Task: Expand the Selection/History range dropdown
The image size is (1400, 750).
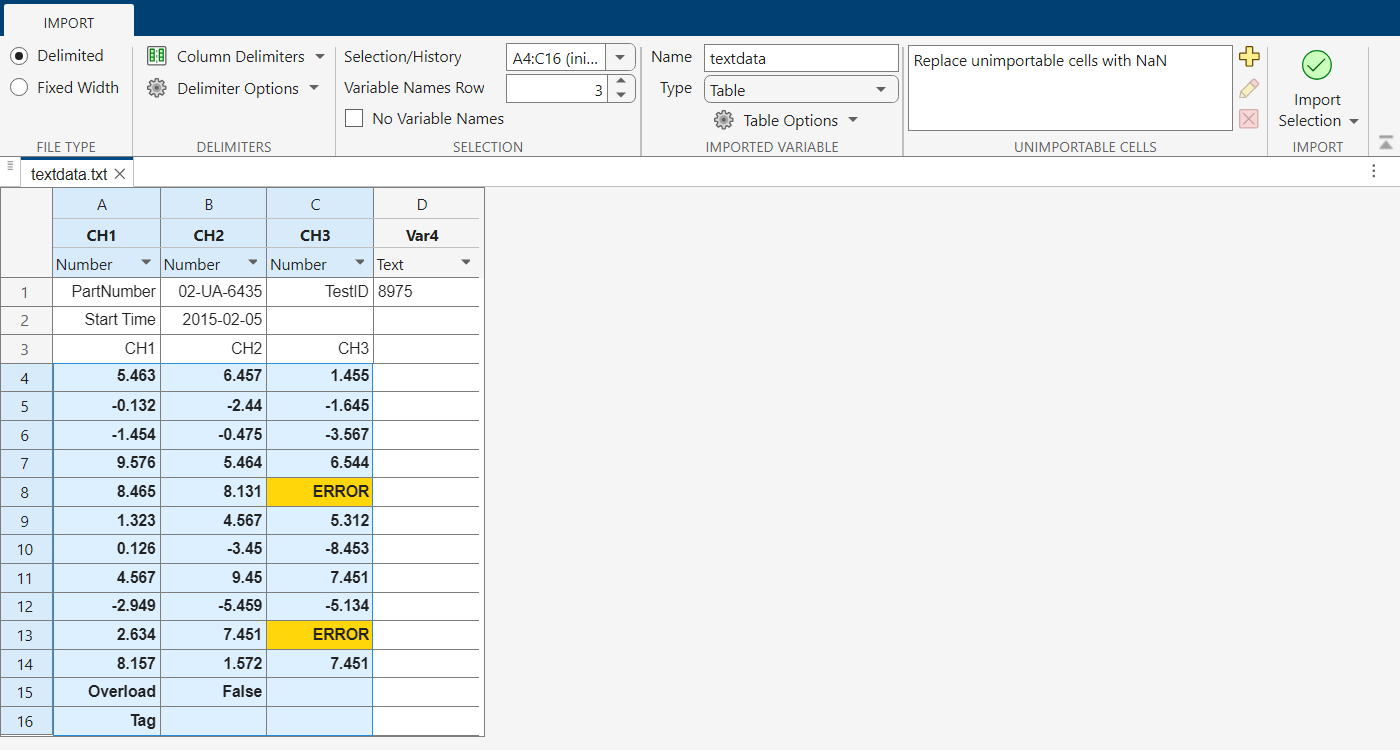Action: pyautogui.click(x=620, y=58)
